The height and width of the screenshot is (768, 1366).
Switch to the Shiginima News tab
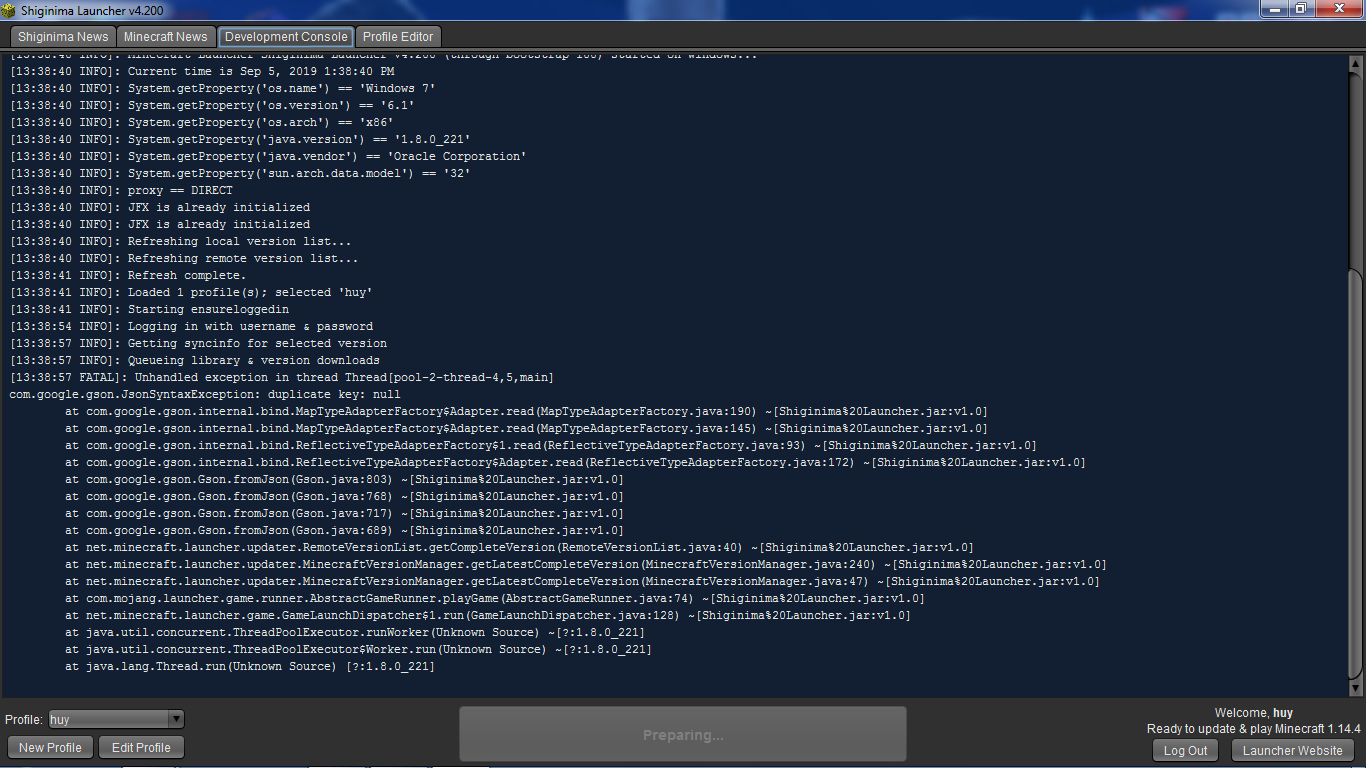pyautogui.click(x=63, y=37)
